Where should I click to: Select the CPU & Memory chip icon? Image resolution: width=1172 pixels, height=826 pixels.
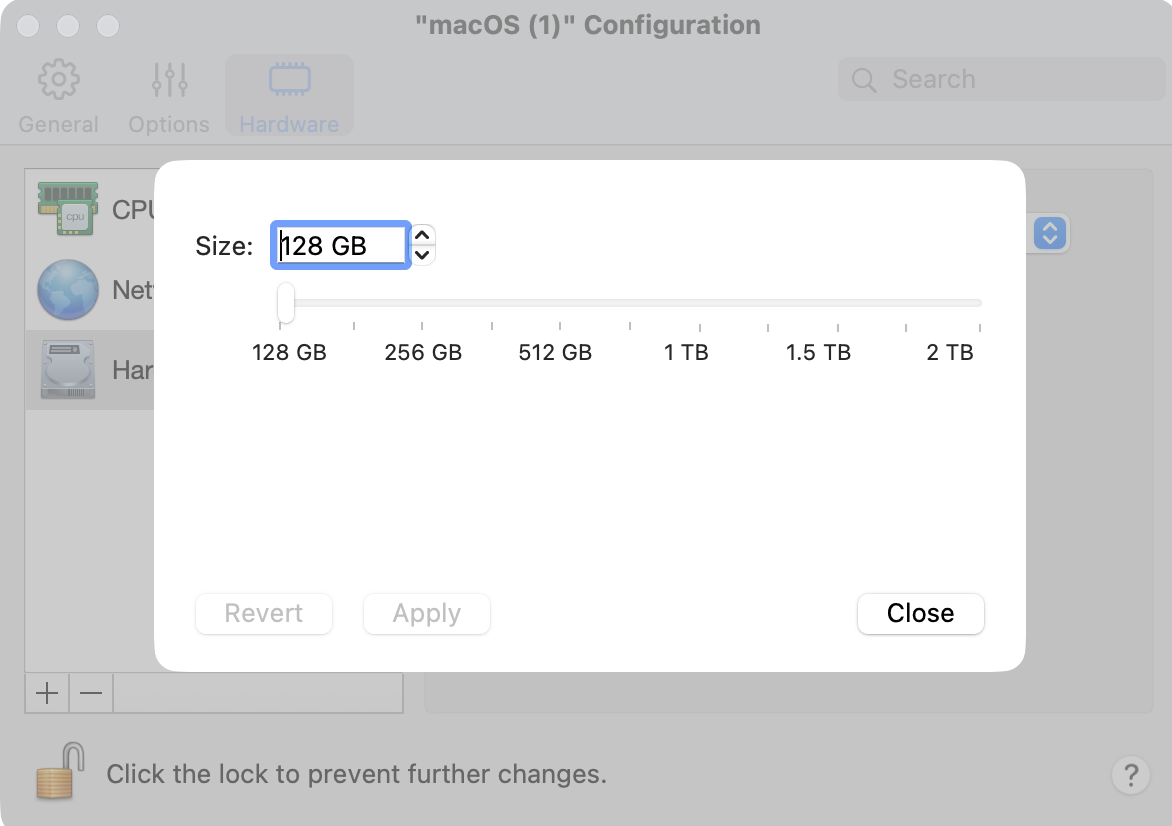68,207
